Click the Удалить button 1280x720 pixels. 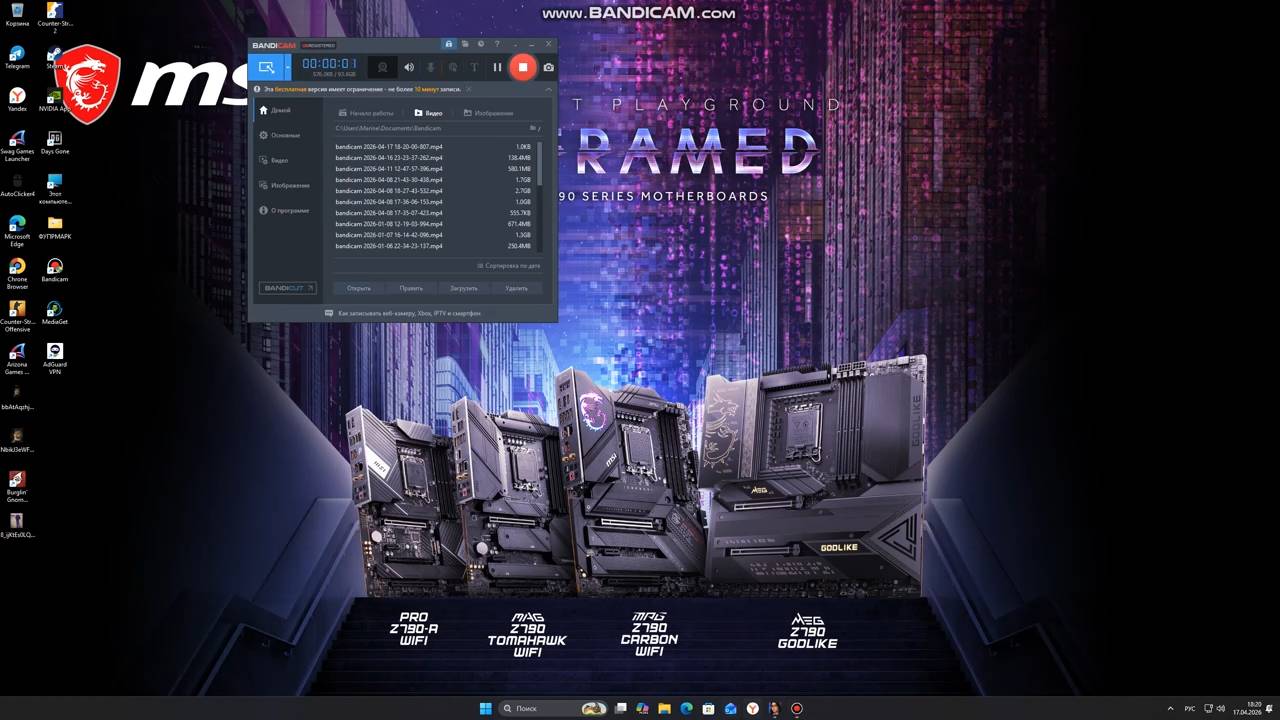click(x=516, y=288)
